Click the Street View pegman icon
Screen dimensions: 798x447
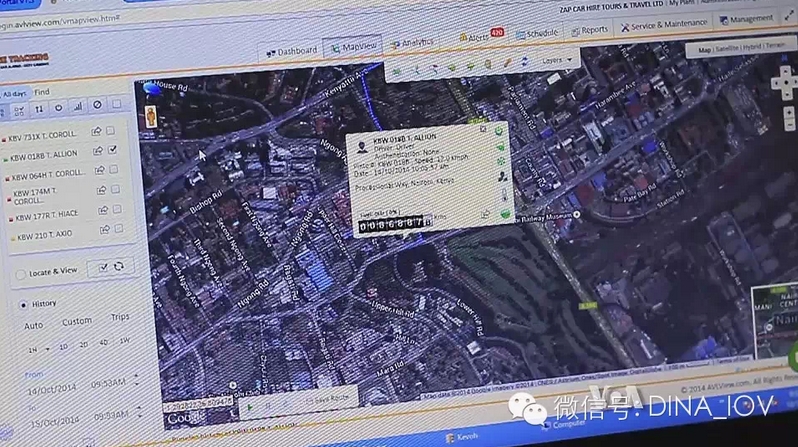(x=151, y=117)
